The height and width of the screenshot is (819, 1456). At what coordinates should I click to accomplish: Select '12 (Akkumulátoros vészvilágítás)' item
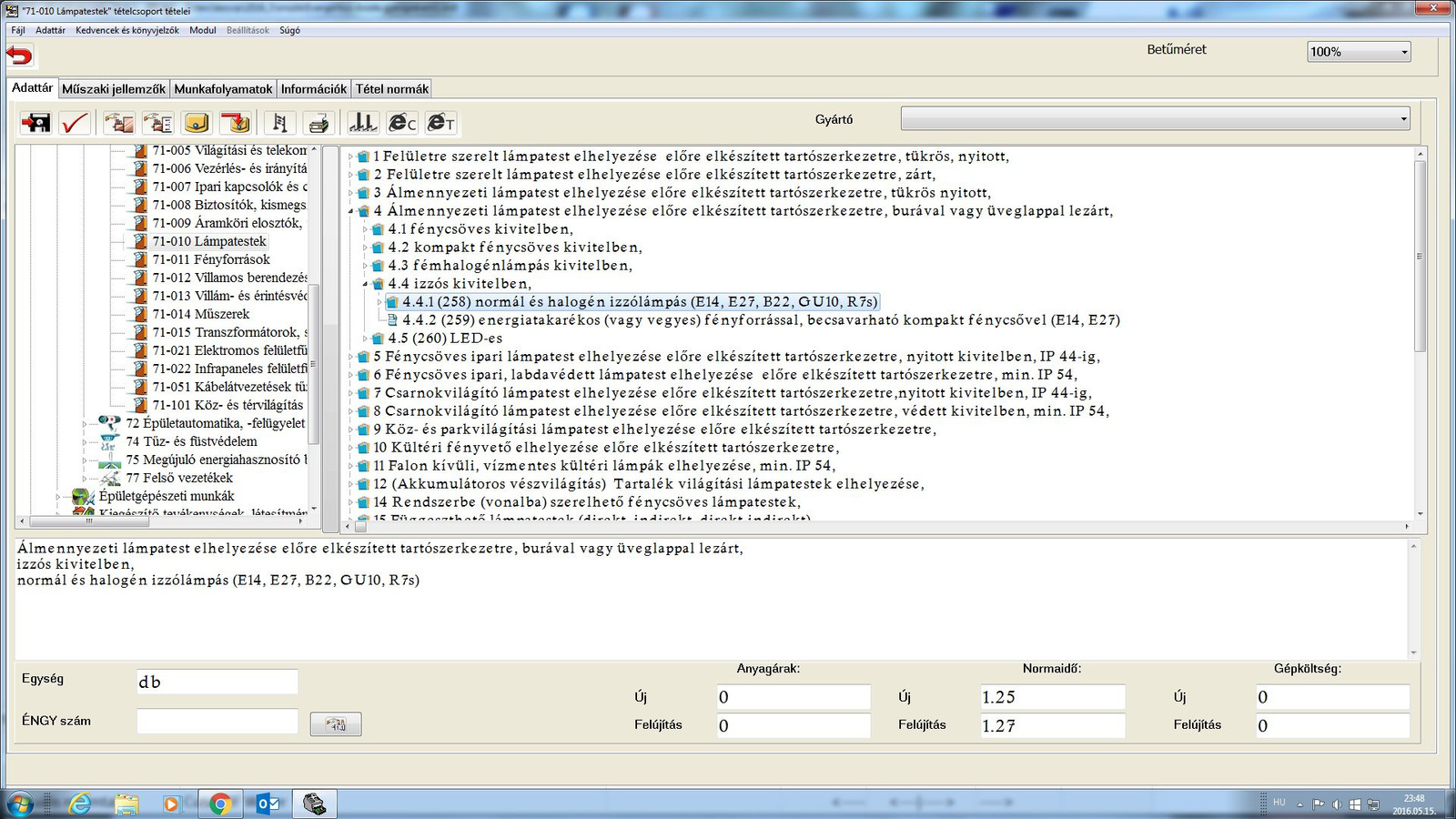pos(648,484)
